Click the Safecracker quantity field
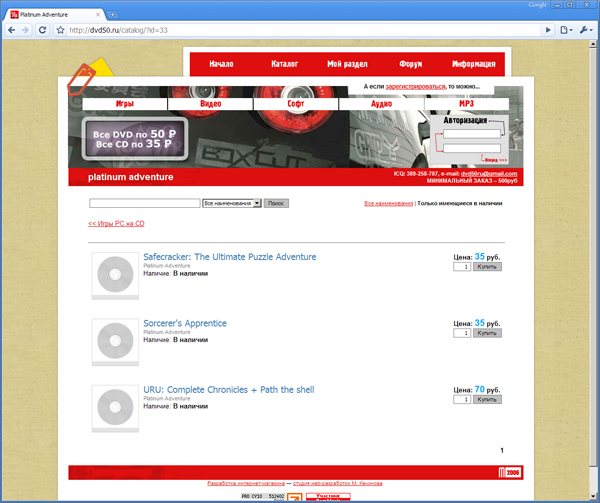The height and width of the screenshot is (503, 600). click(462, 267)
